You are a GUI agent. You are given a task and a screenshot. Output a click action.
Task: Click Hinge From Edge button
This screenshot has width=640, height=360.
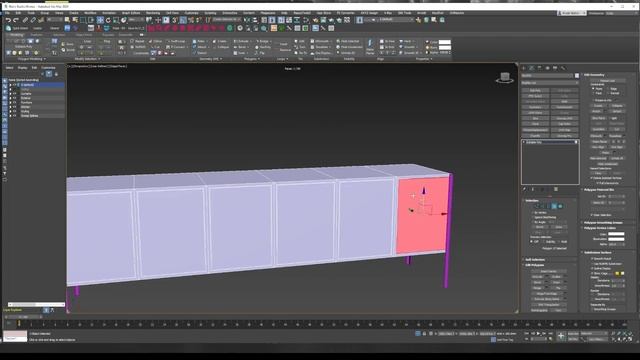click(547, 294)
